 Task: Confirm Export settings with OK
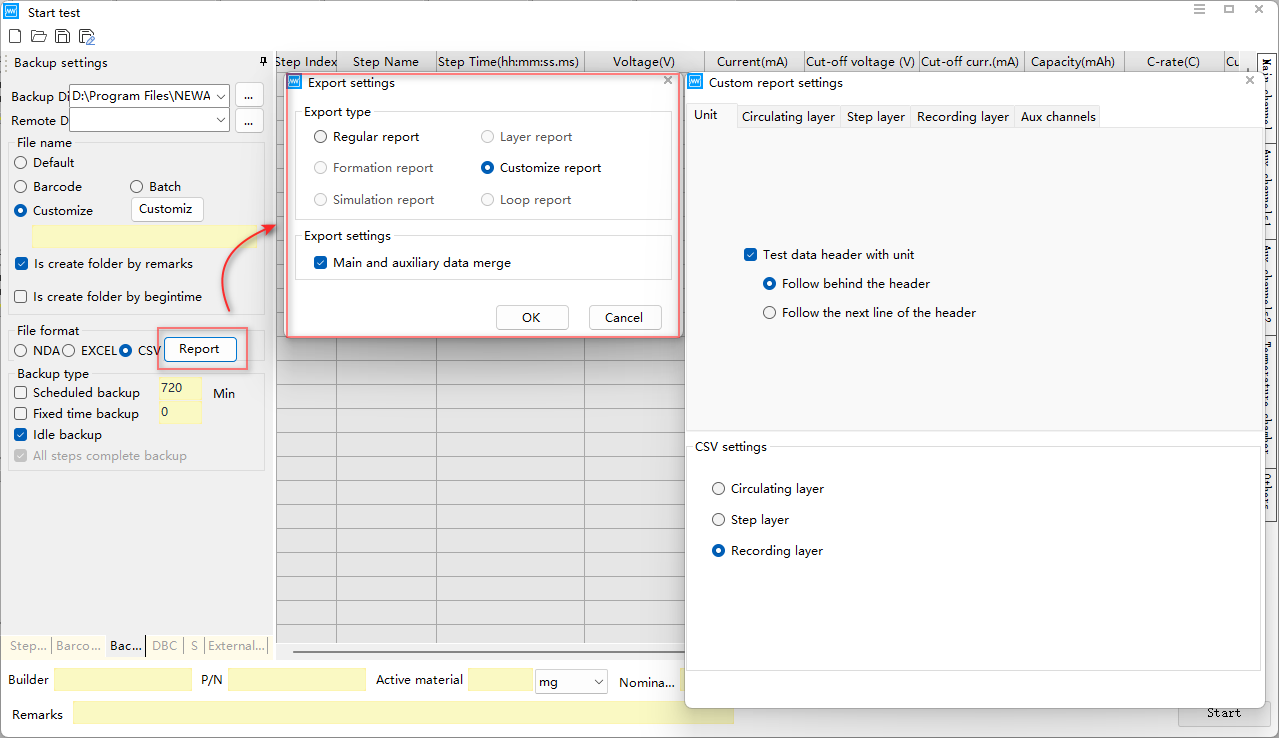click(532, 317)
